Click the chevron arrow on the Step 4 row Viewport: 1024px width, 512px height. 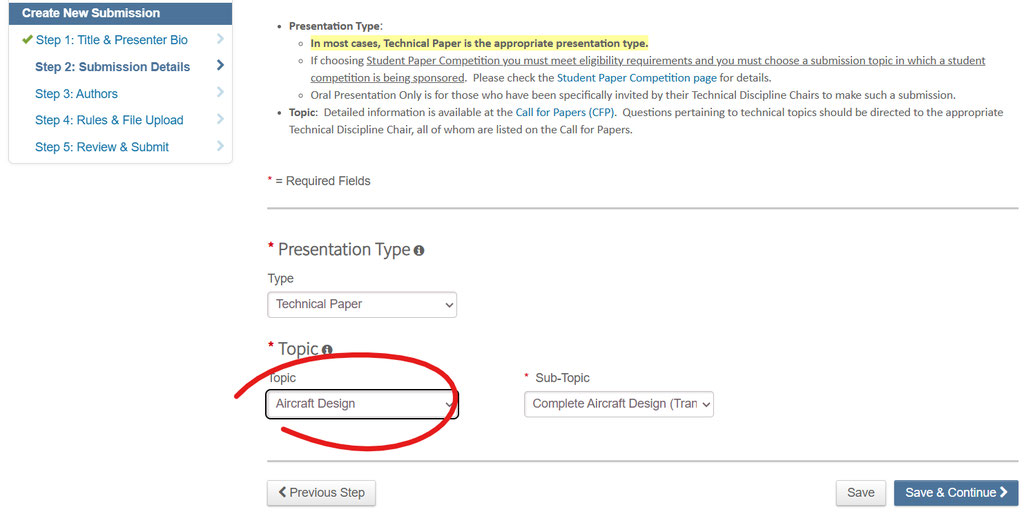point(220,120)
